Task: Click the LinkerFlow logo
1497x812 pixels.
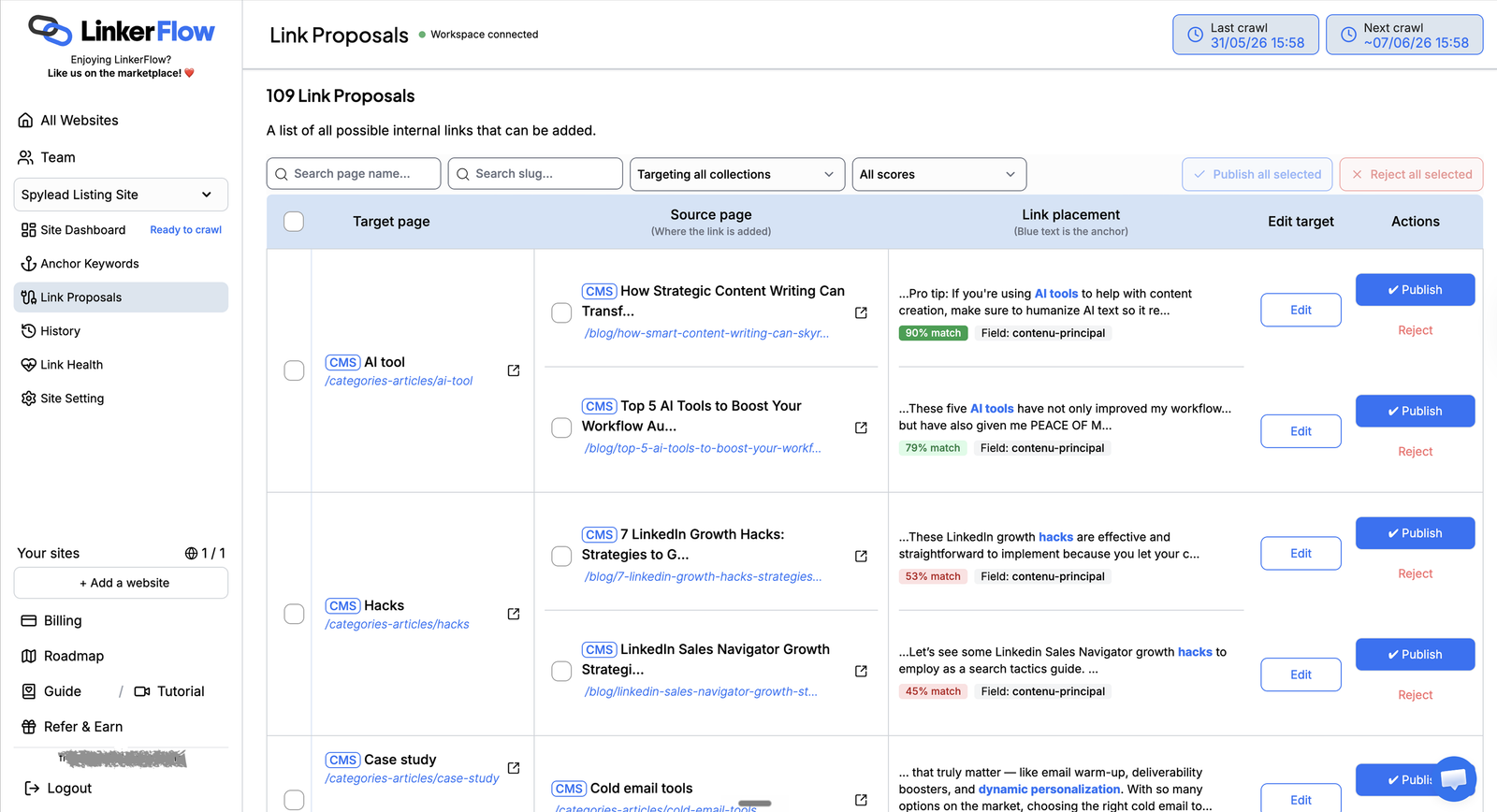Action: 122,31
